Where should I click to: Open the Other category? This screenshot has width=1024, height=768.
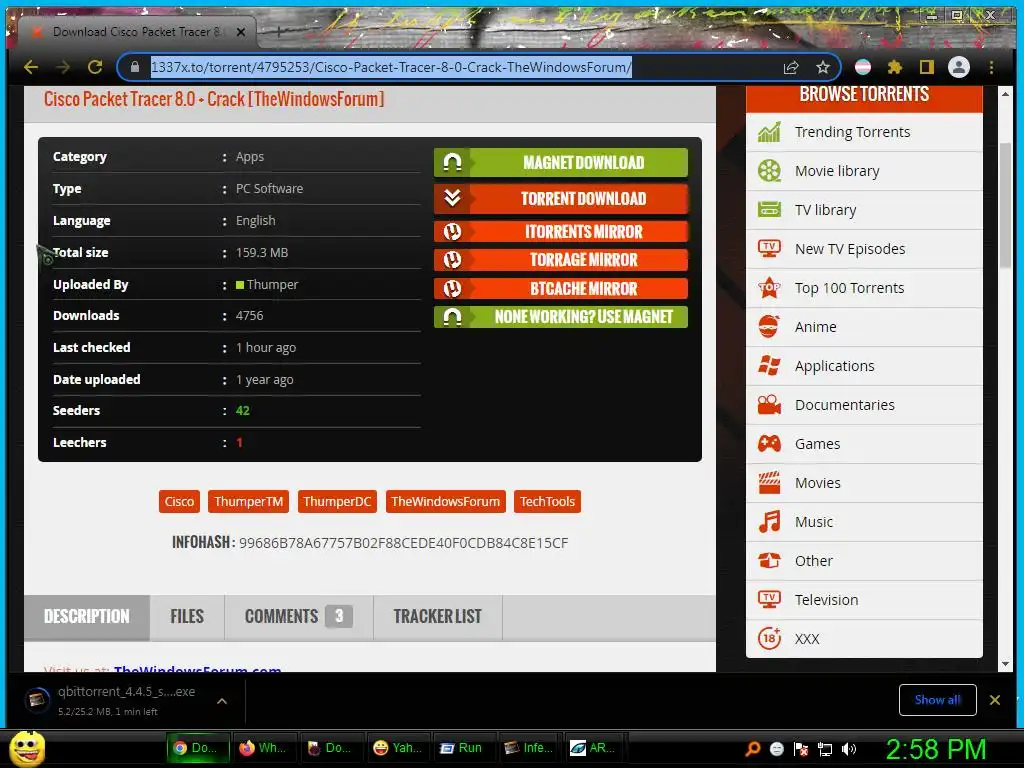point(864,561)
